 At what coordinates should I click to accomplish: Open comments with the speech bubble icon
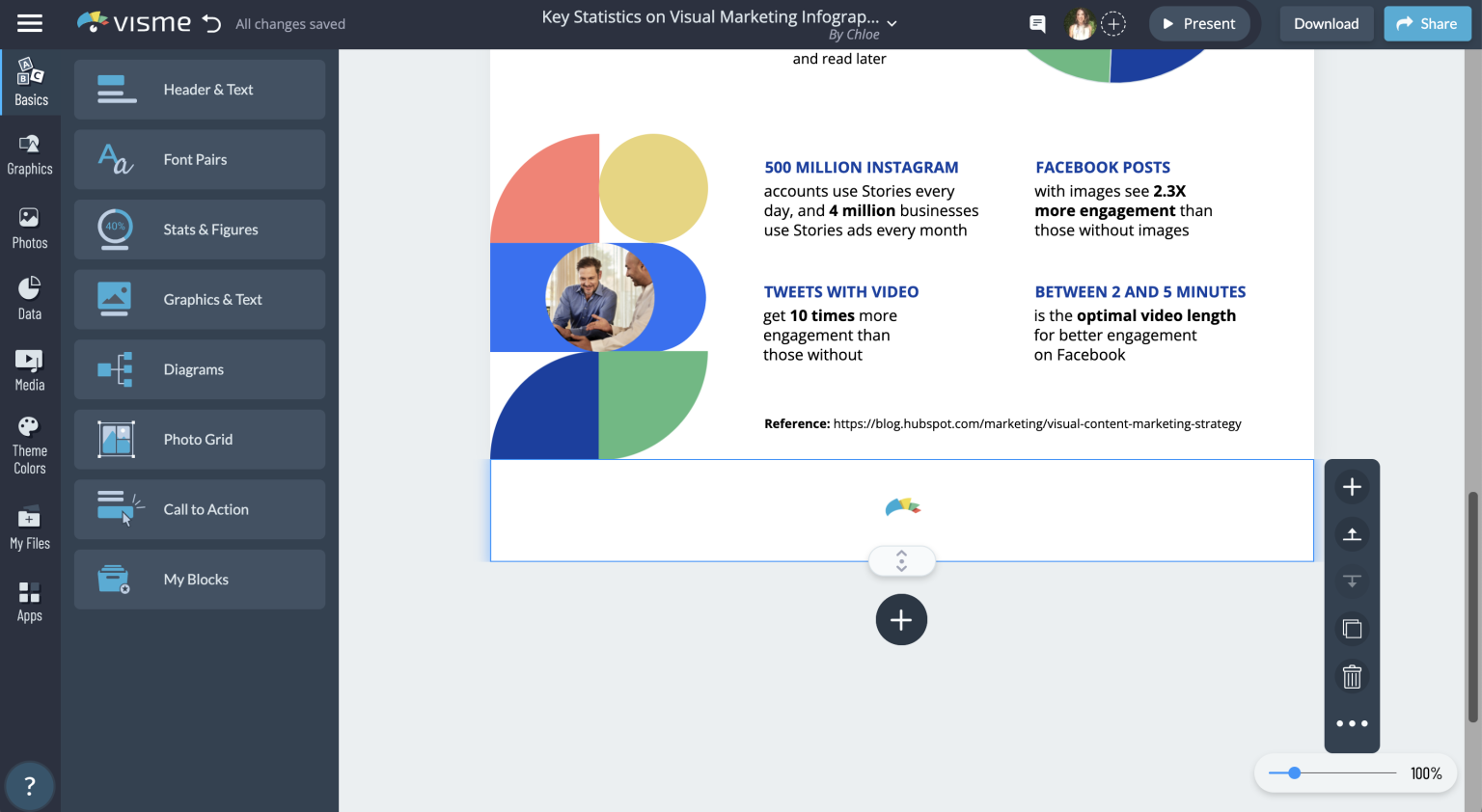click(x=1037, y=23)
